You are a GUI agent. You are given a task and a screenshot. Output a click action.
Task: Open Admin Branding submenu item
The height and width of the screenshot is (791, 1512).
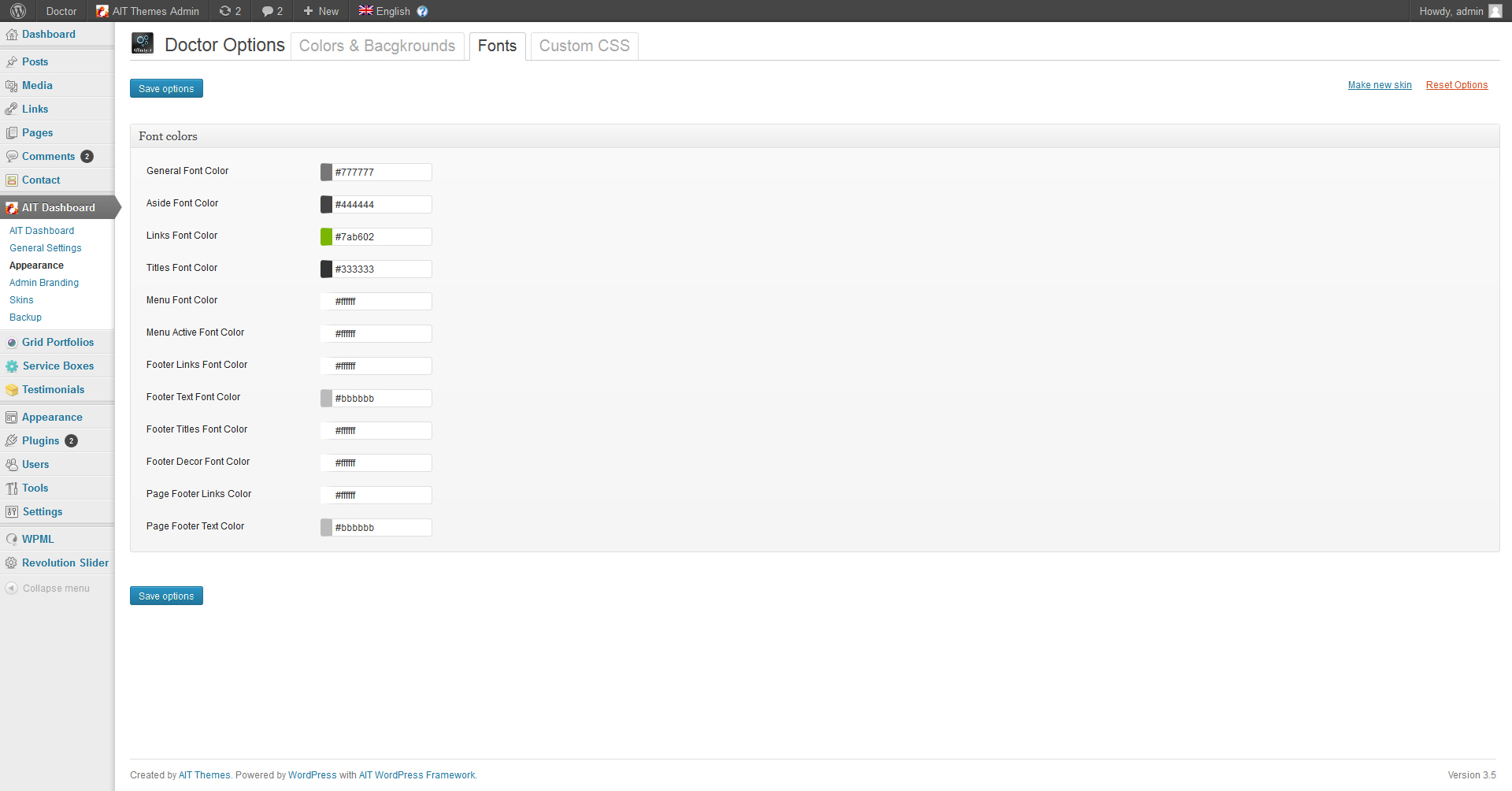coord(44,283)
